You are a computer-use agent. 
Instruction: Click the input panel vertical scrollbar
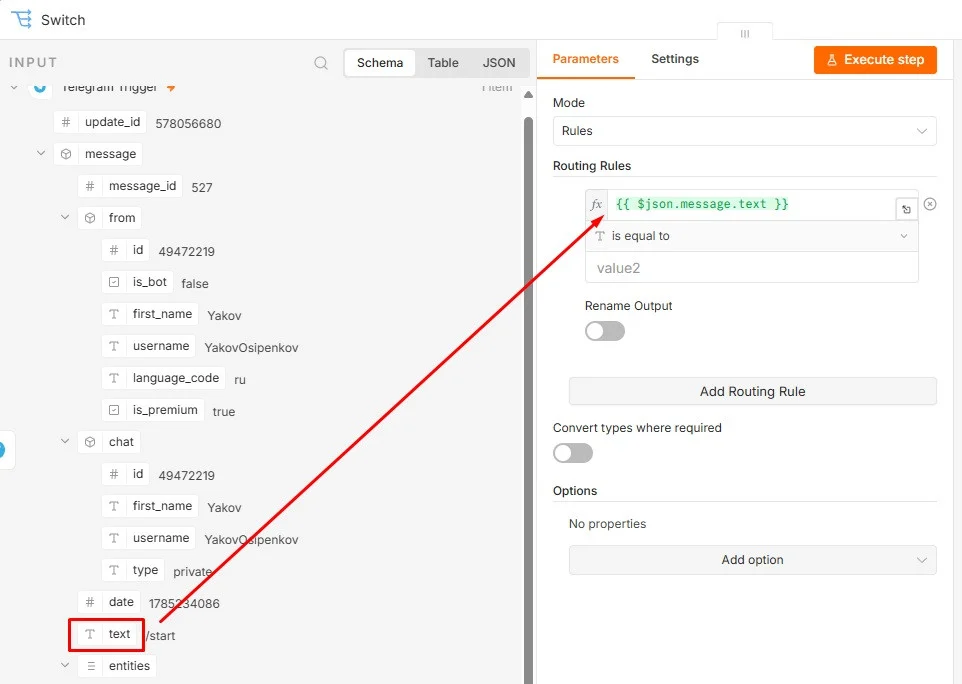click(x=528, y=399)
